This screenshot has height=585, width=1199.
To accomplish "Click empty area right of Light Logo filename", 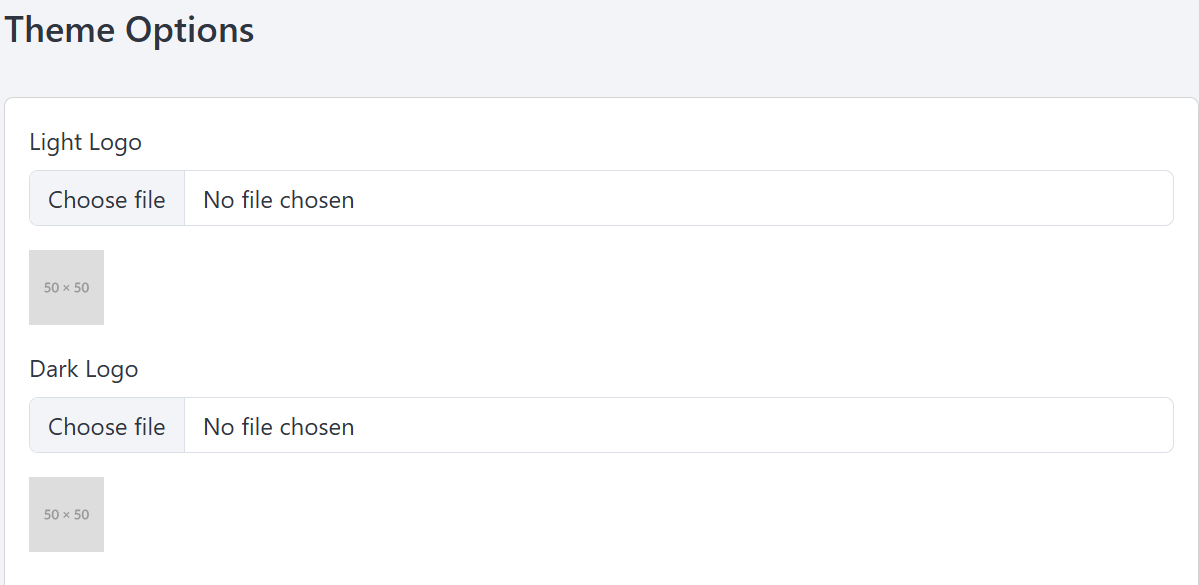I will (x=765, y=199).
